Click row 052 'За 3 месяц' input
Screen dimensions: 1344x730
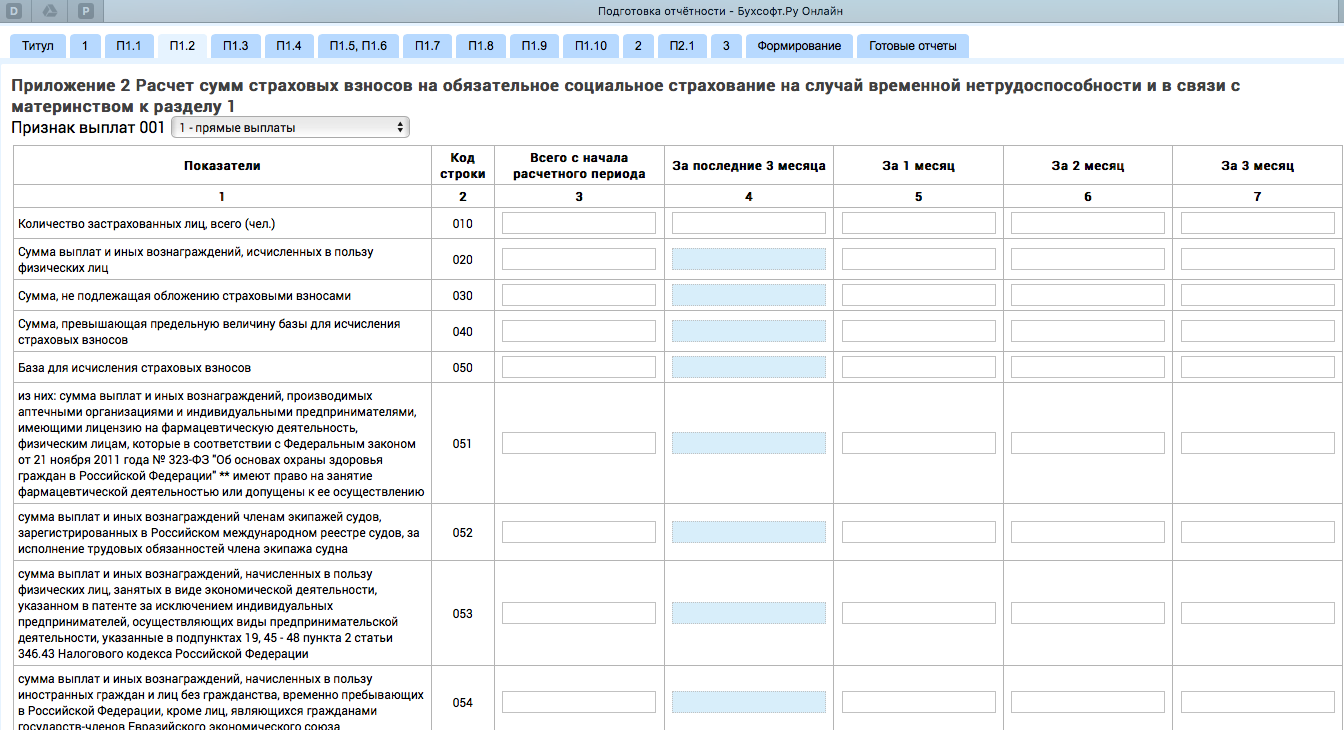(1258, 532)
